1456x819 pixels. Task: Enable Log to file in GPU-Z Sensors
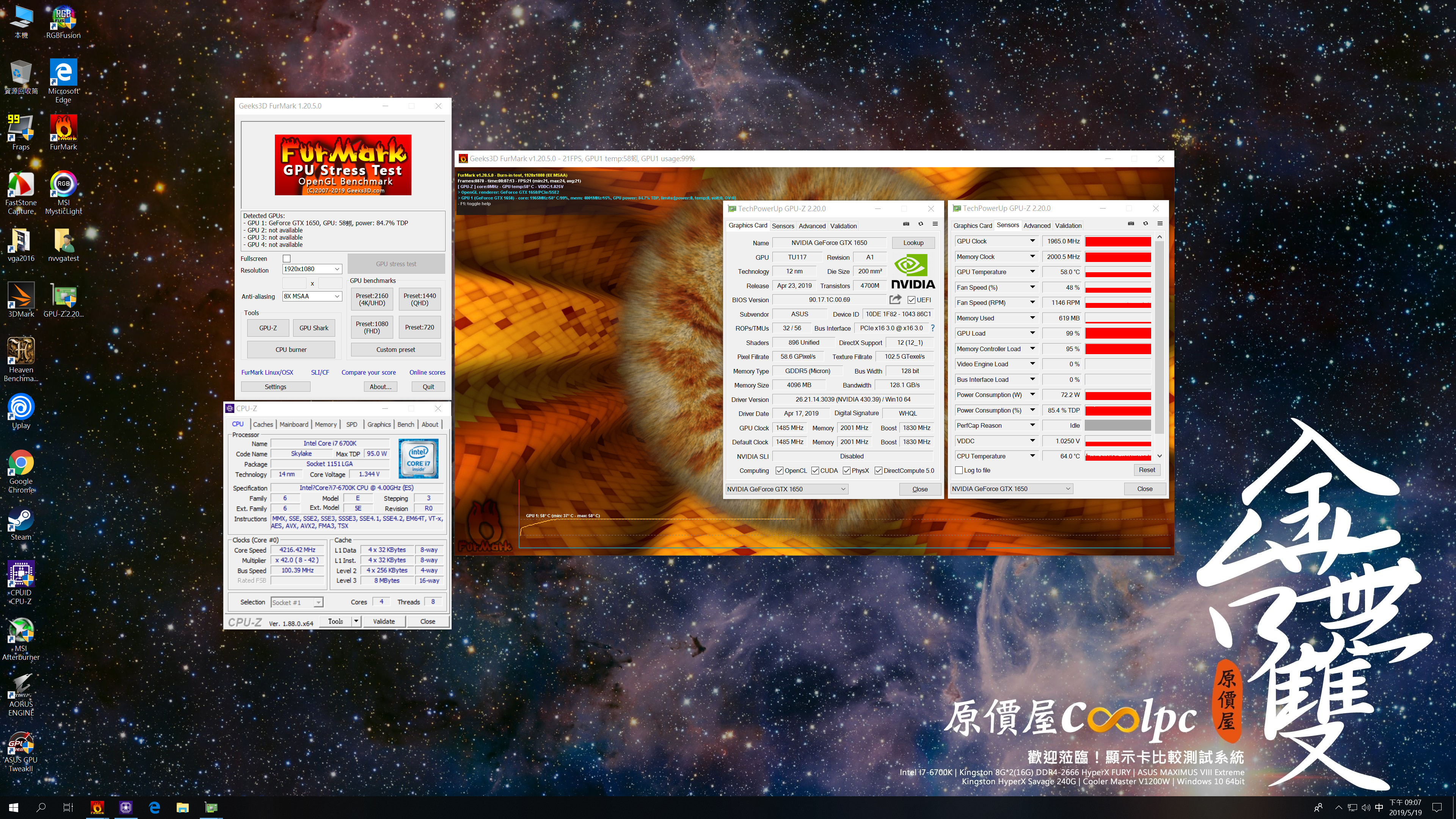(959, 470)
